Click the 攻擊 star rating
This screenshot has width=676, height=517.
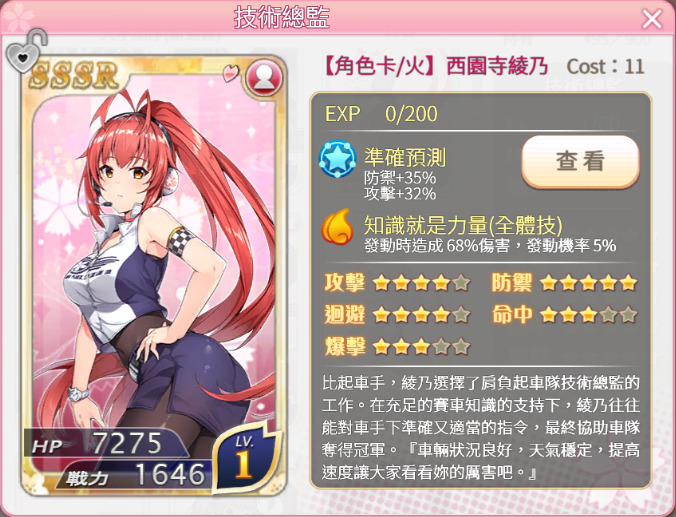tap(421, 283)
